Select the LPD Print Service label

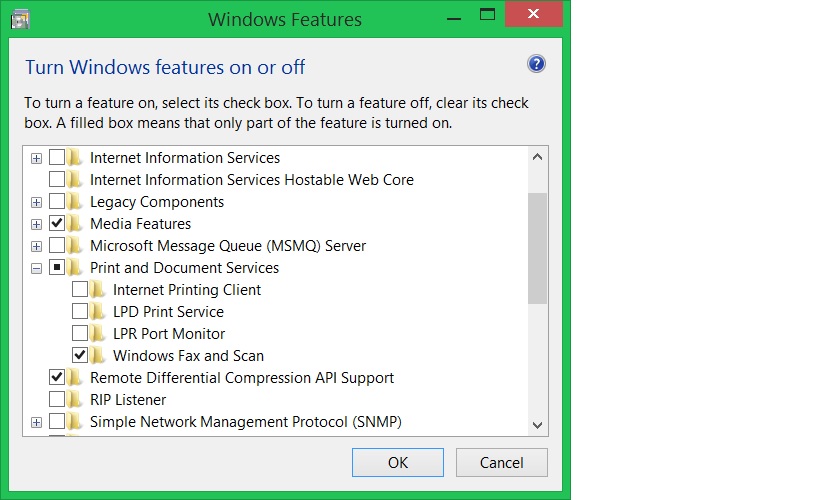168,312
